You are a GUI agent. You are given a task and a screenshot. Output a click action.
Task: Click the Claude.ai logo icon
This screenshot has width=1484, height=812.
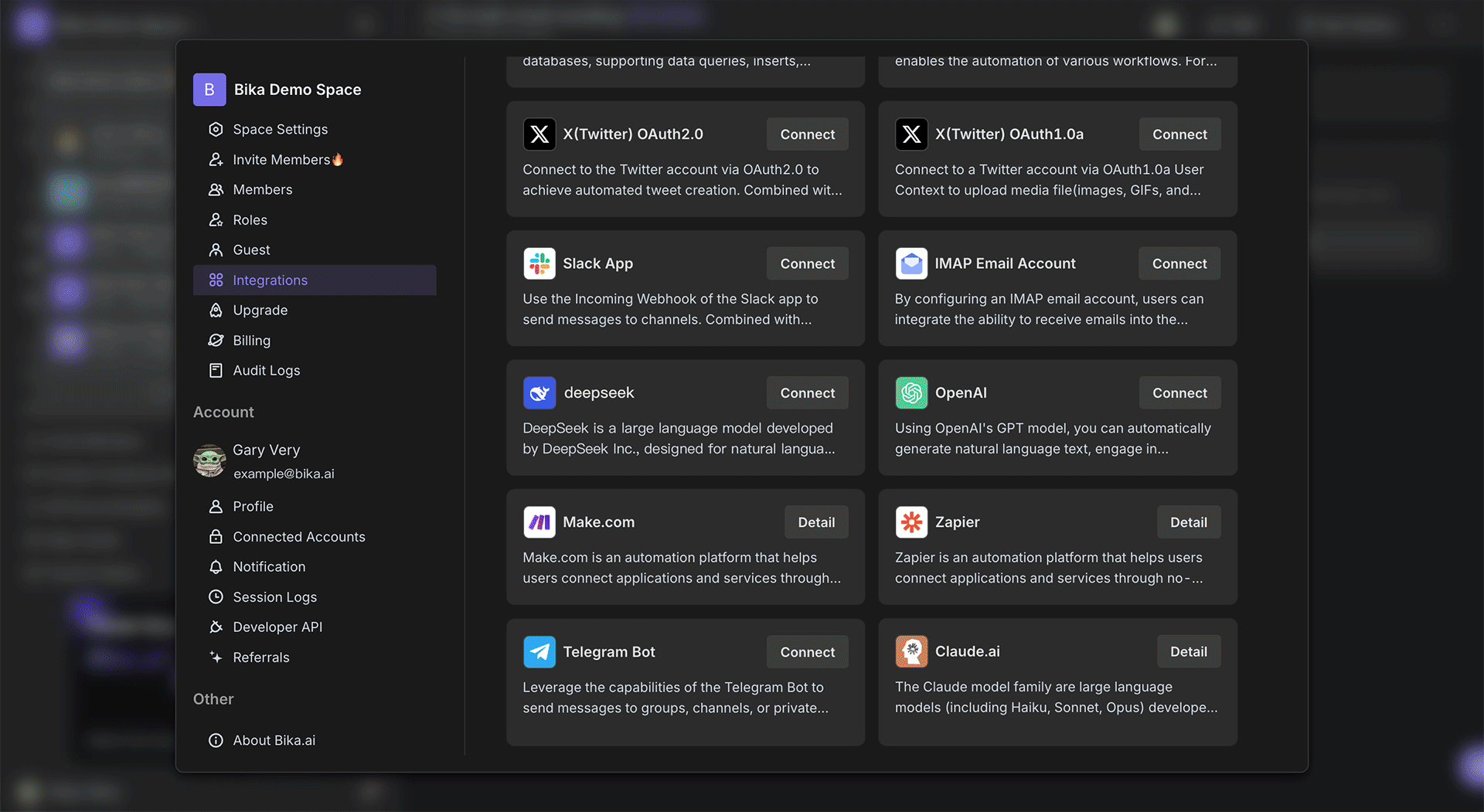(x=911, y=651)
